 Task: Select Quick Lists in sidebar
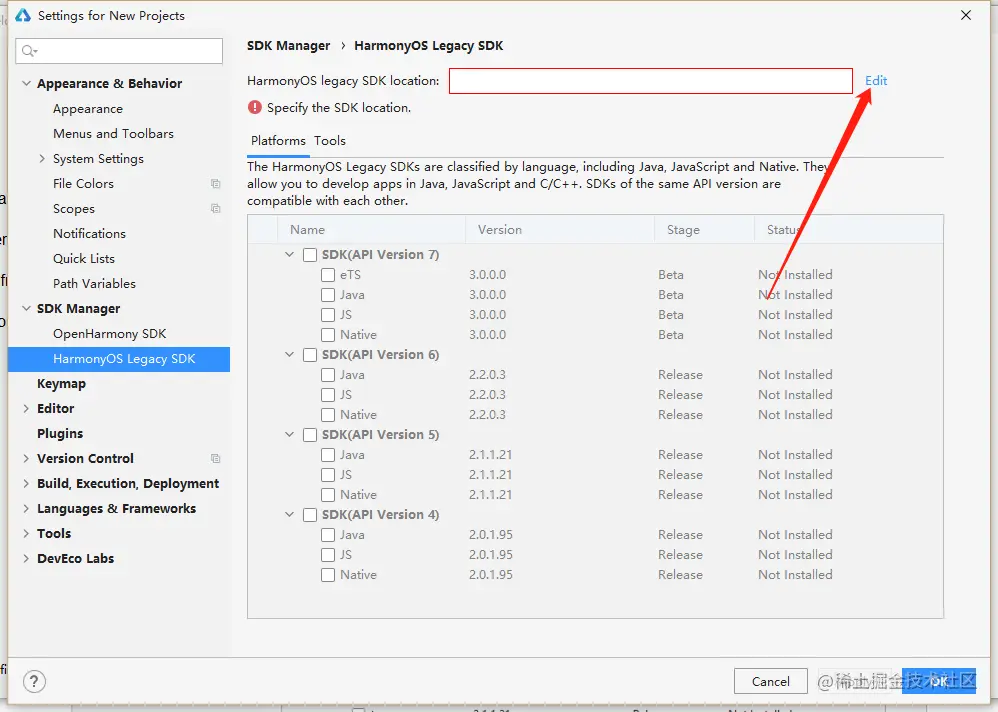84,259
